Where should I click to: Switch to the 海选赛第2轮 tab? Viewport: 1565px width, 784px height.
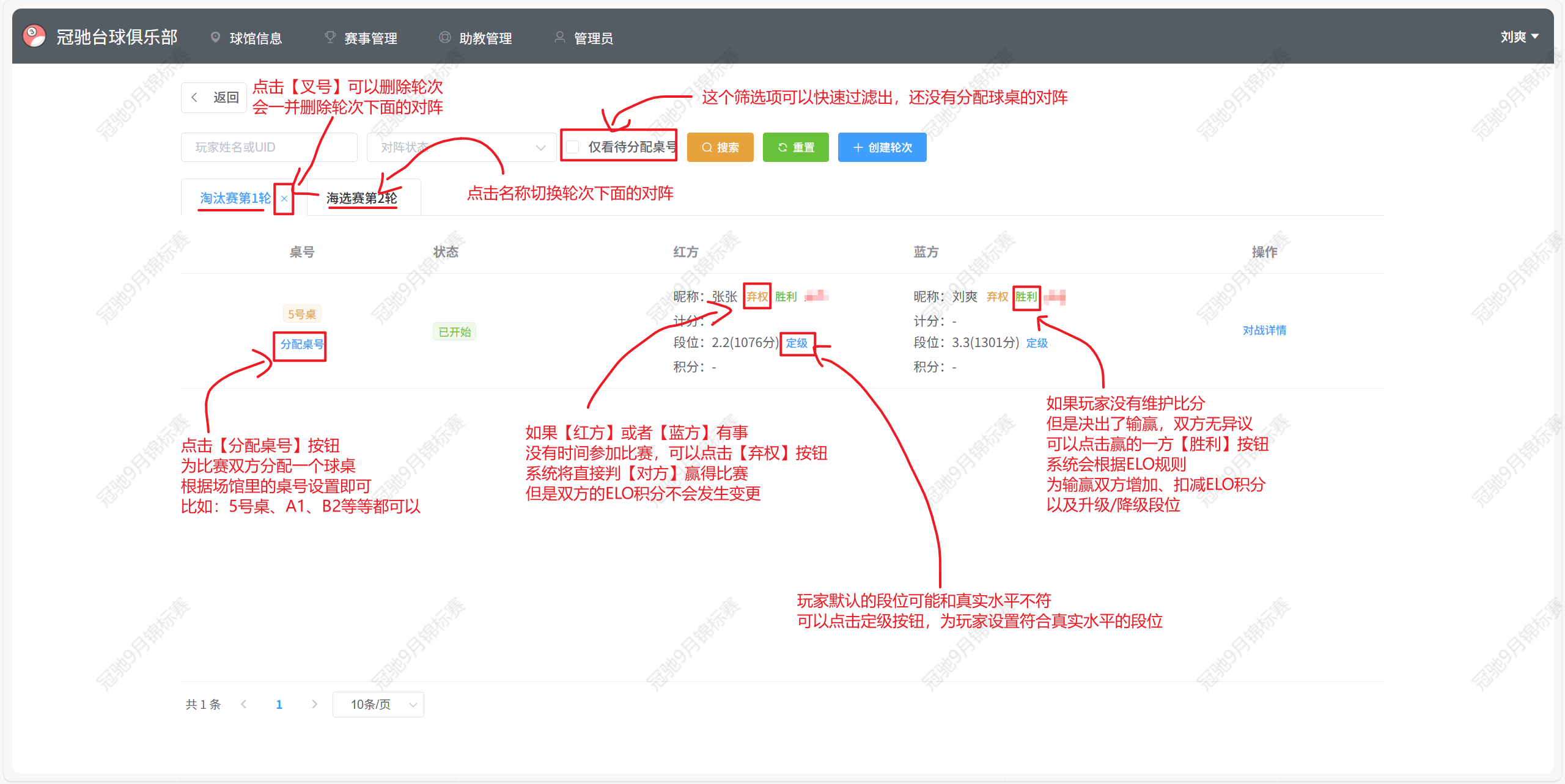pyautogui.click(x=361, y=198)
